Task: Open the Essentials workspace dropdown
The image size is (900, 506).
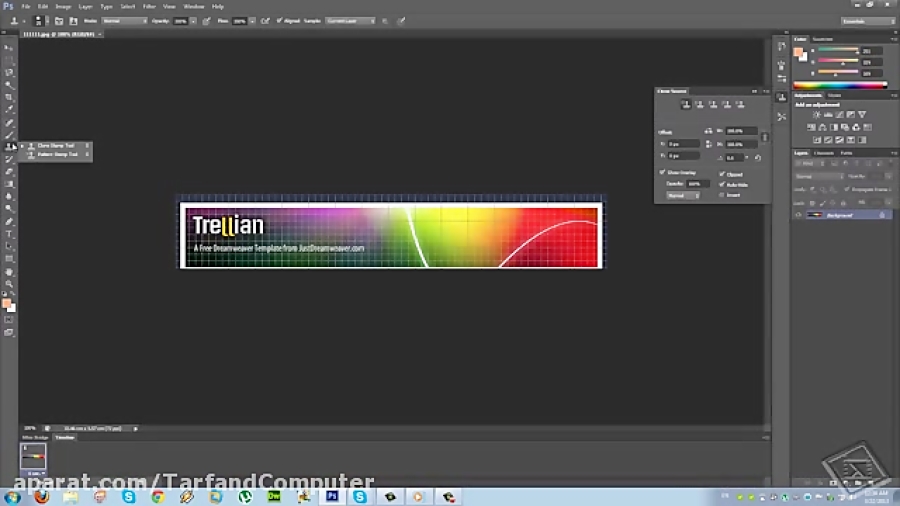Action: (868, 21)
